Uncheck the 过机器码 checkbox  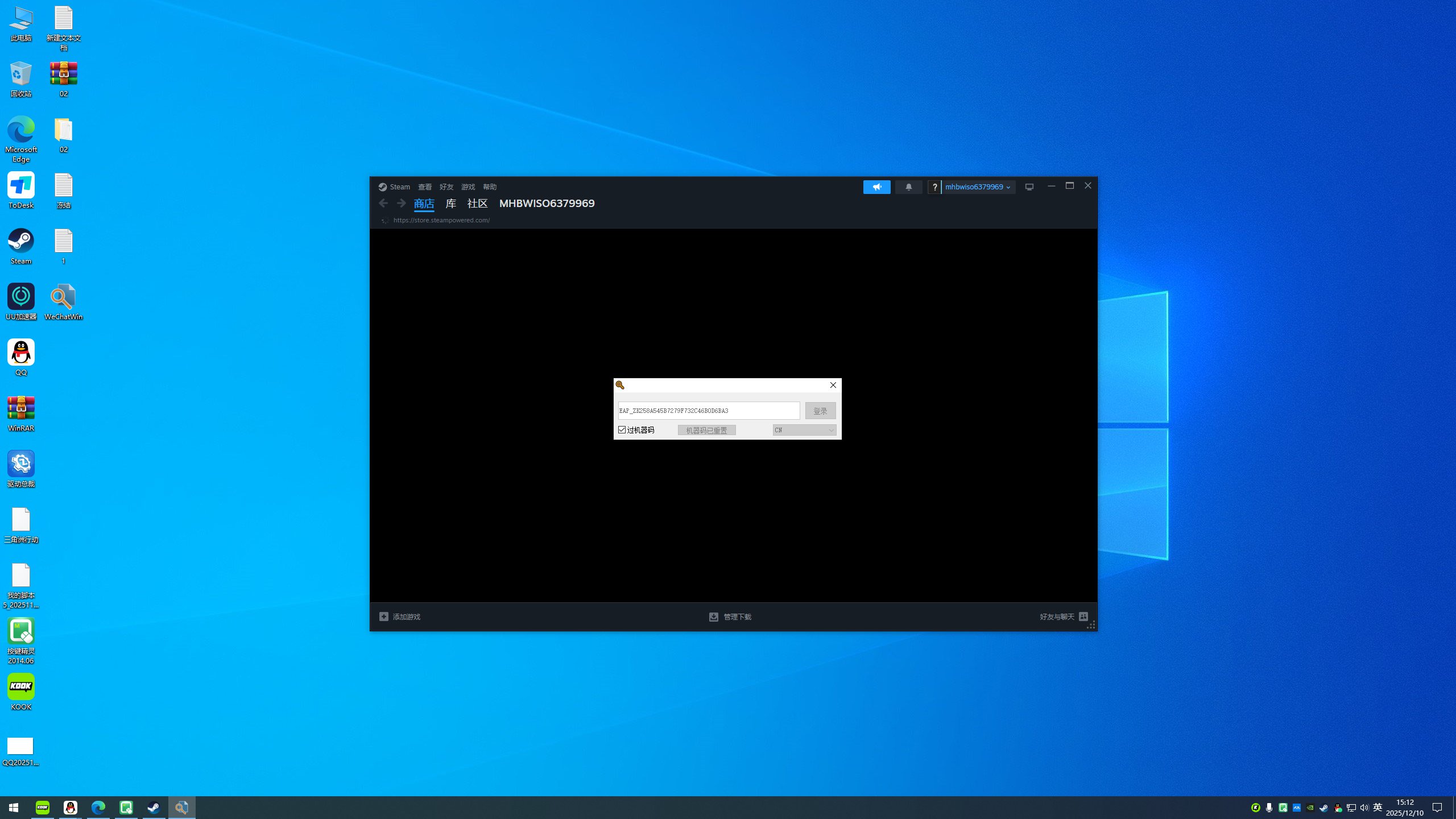click(x=622, y=430)
